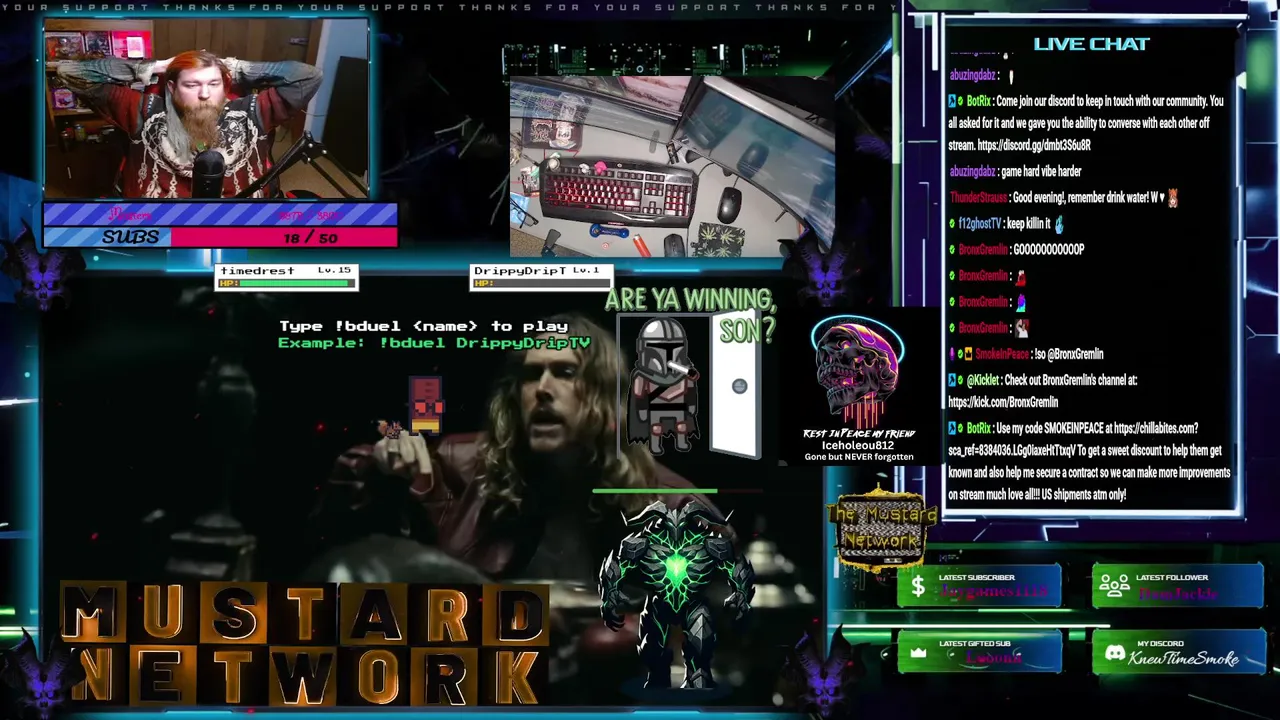Click username ThunderStrauss in chat
Viewport: 1280px width, 720px height.
(x=978, y=198)
